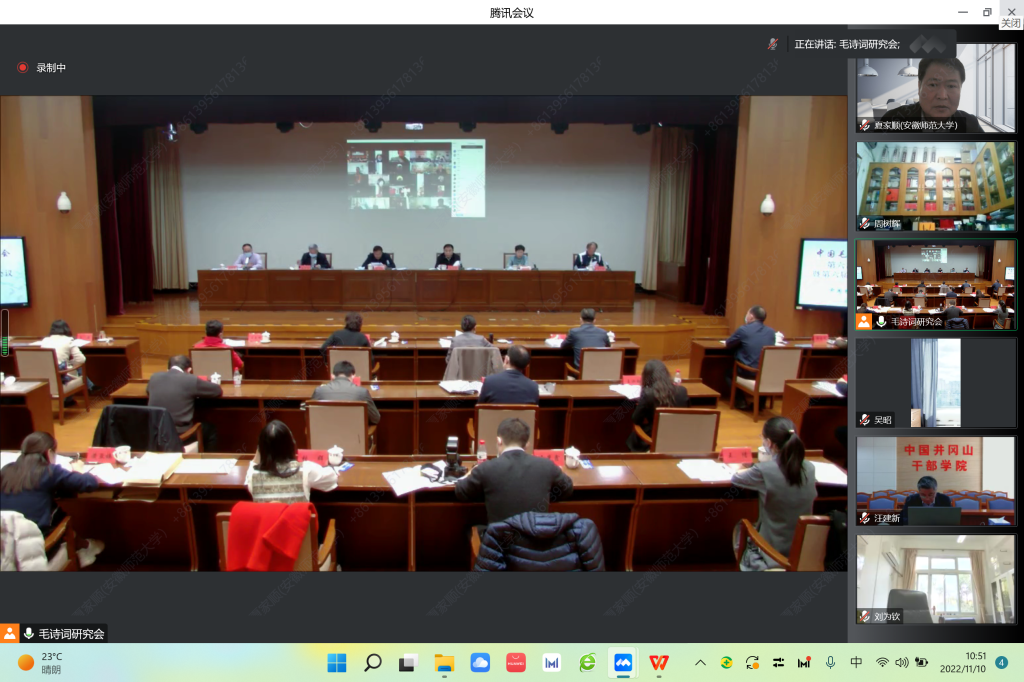Screen dimensions: 1024x682
Task: Click the muted microphone icon beside speaker status
Action: click(x=773, y=44)
